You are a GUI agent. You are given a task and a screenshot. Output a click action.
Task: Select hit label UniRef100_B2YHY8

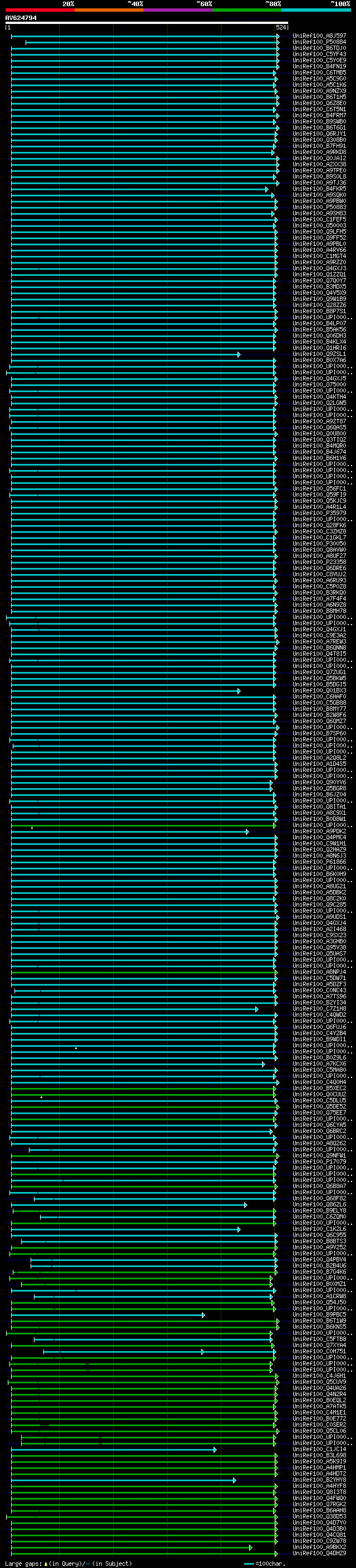pyautogui.click(x=319, y=1480)
